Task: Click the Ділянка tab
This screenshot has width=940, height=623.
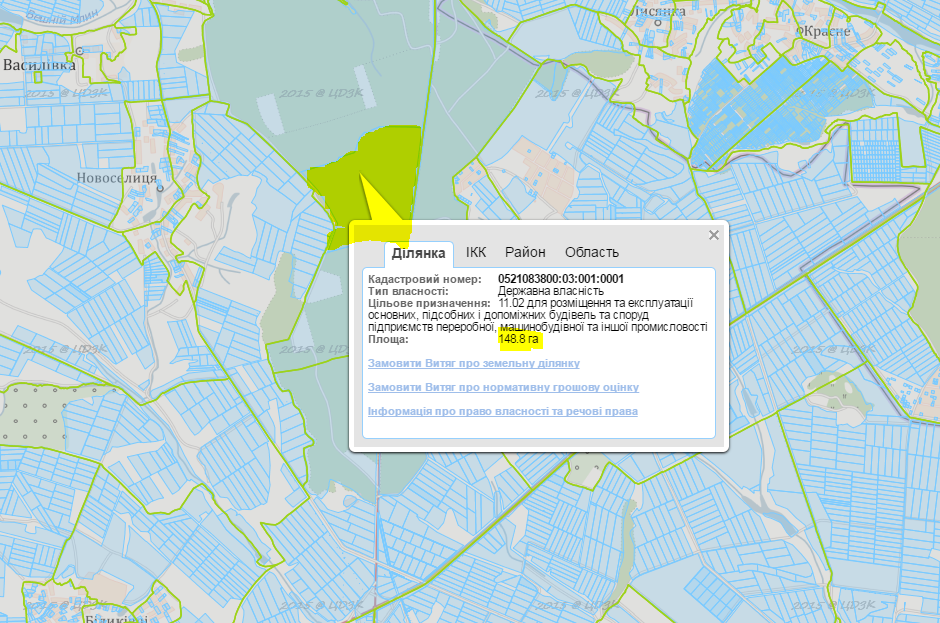Action: click(410, 253)
